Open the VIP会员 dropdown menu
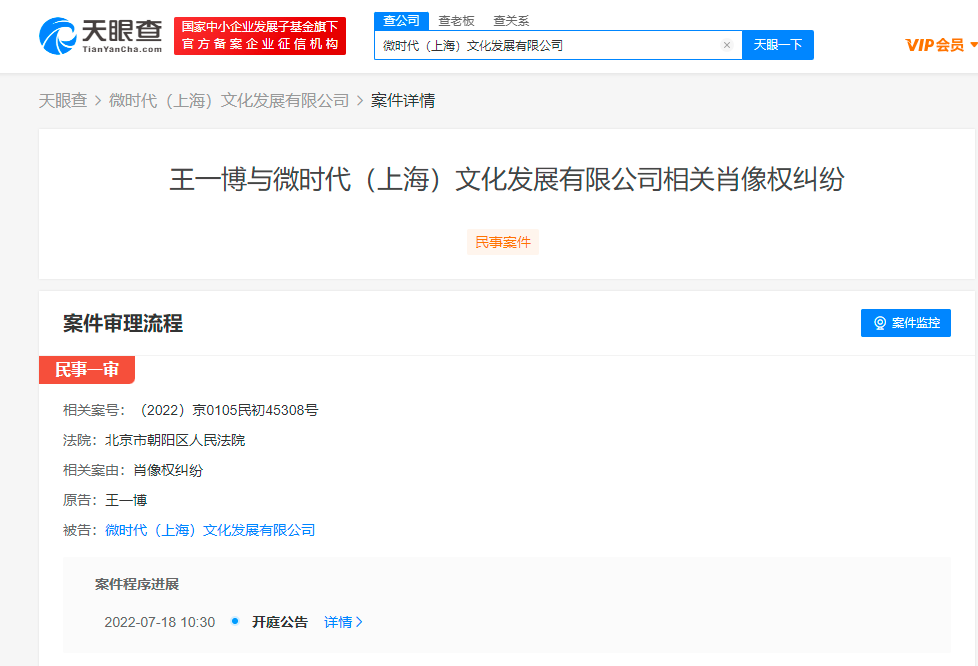 coord(941,45)
